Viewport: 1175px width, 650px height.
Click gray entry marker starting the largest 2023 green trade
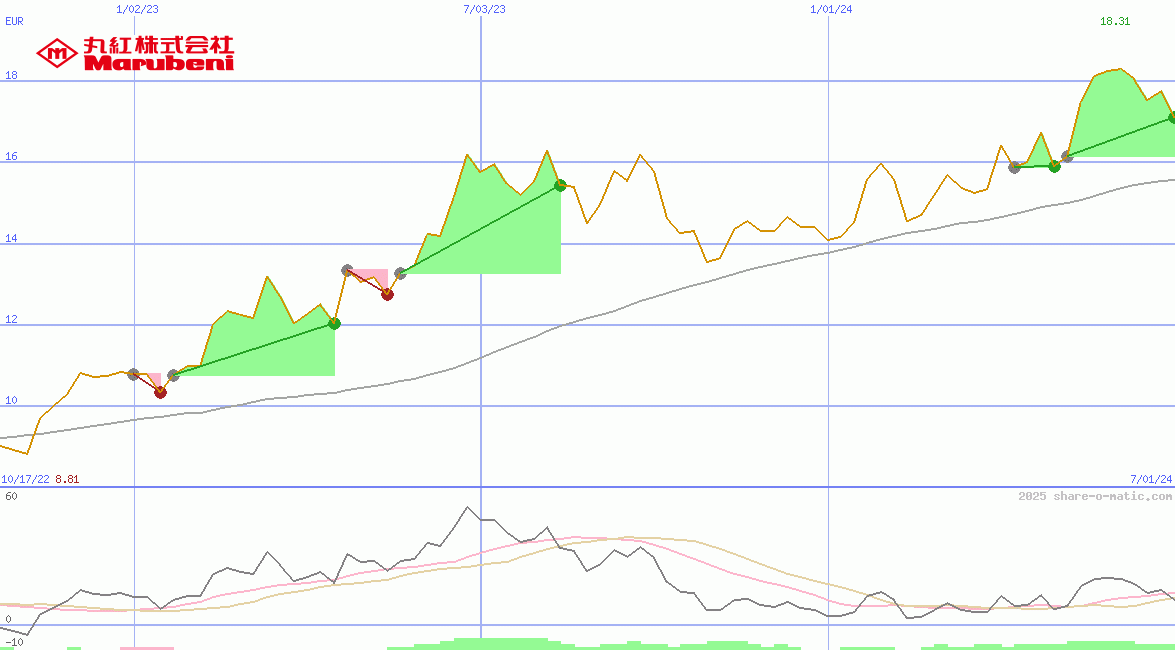pyautogui.click(x=400, y=273)
